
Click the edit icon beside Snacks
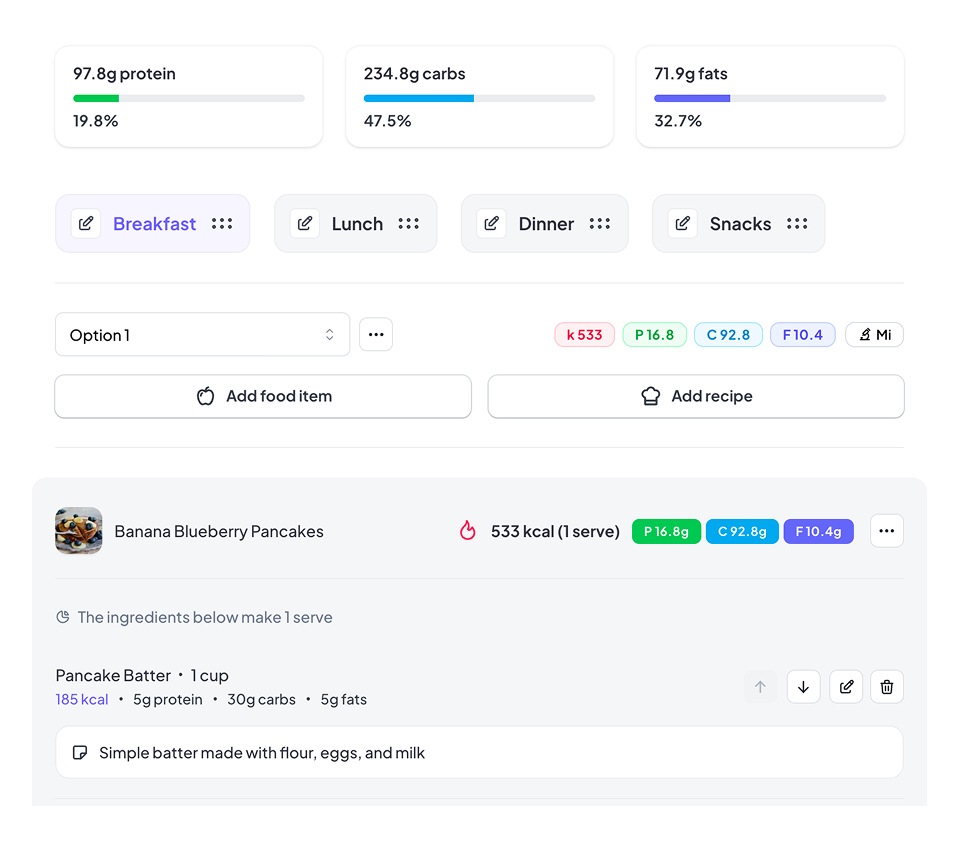point(683,224)
